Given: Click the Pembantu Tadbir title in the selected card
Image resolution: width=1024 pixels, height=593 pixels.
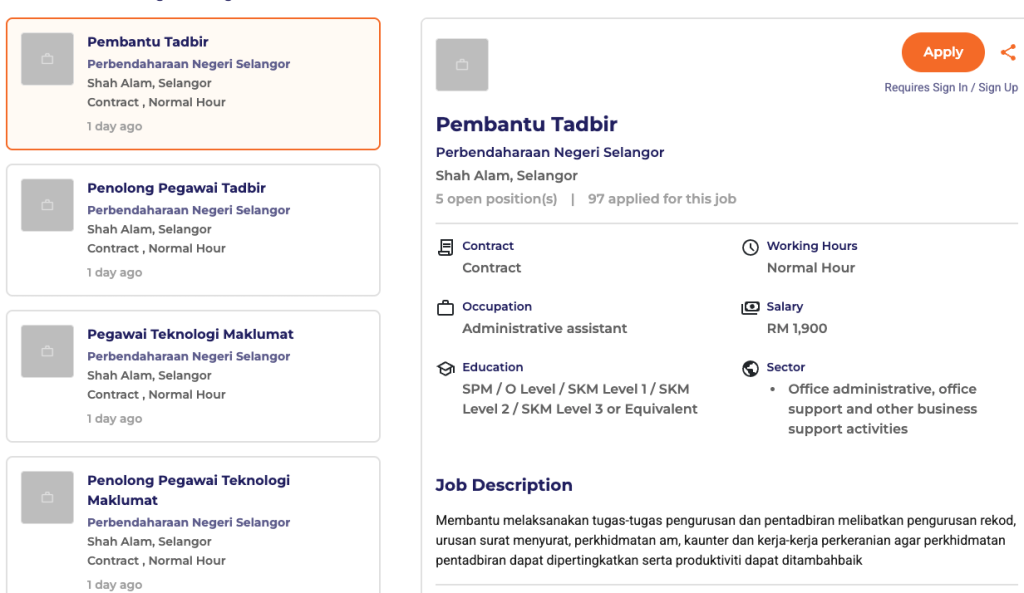Looking at the screenshot, I should 148,42.
